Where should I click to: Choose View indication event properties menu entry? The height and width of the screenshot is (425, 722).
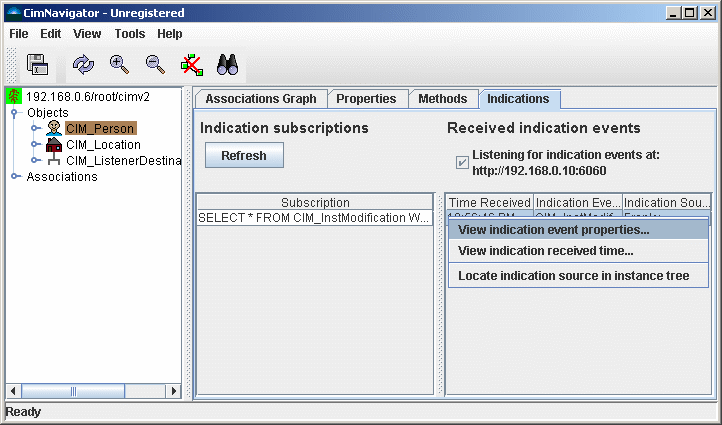tap(553, 229)
